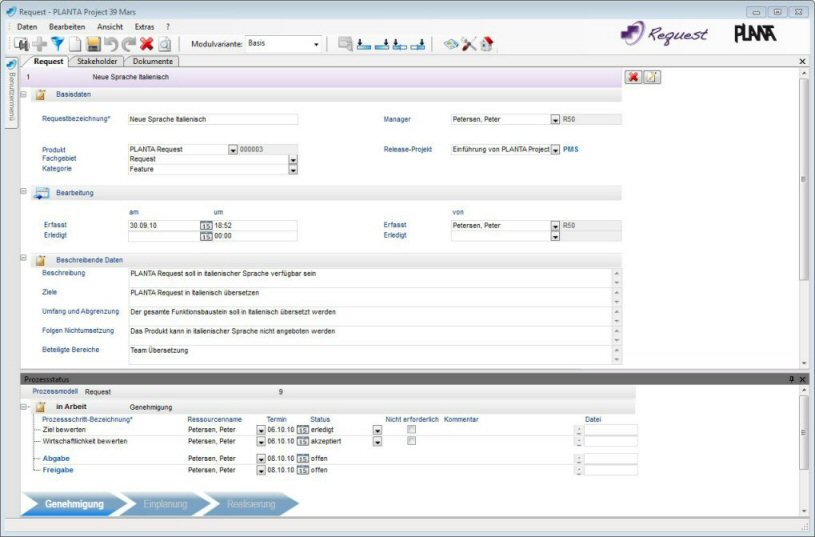Click the house home icon in toolbar
This screenshot has width=815, height=537.
[487, 44]
